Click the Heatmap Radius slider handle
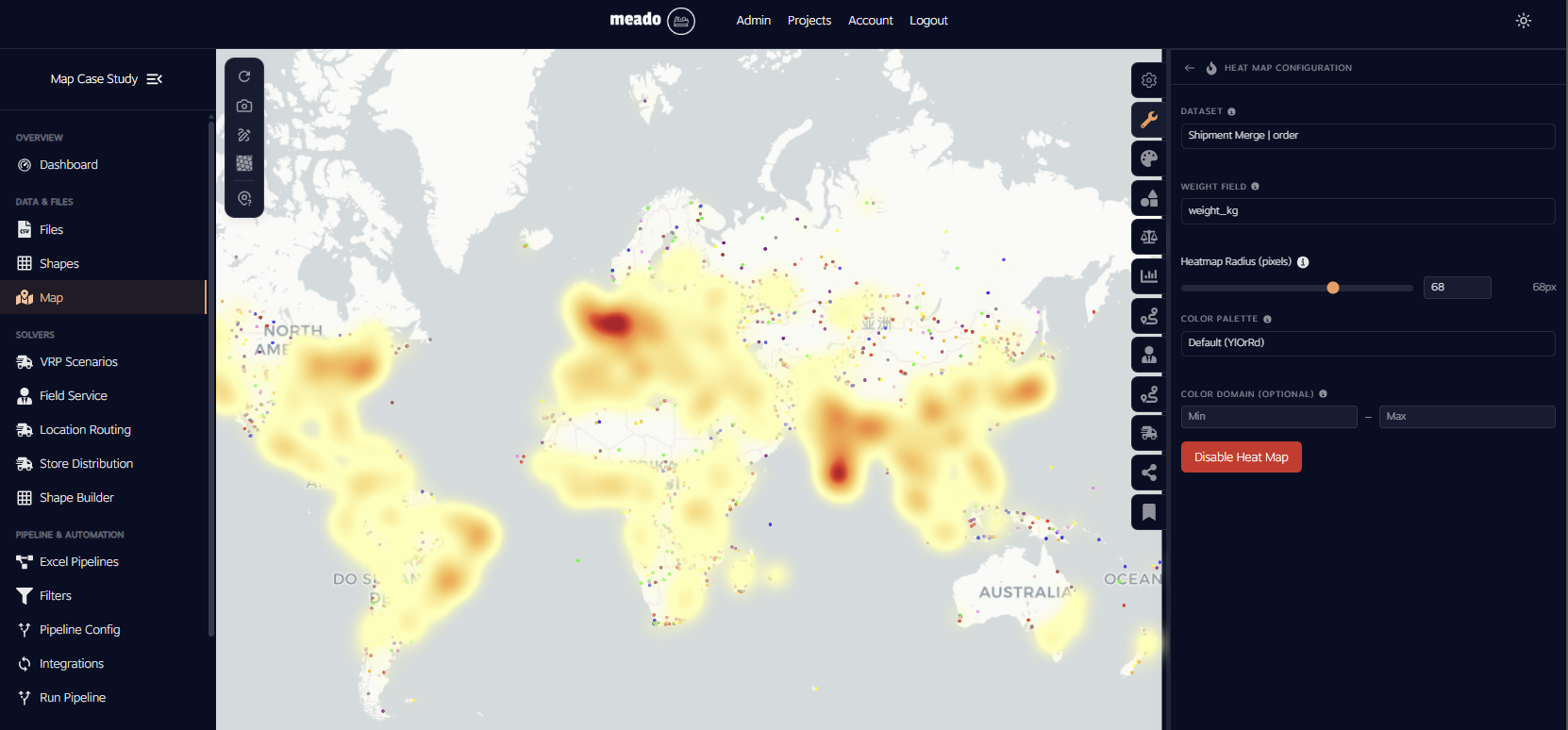 [x=1333, y=288]
